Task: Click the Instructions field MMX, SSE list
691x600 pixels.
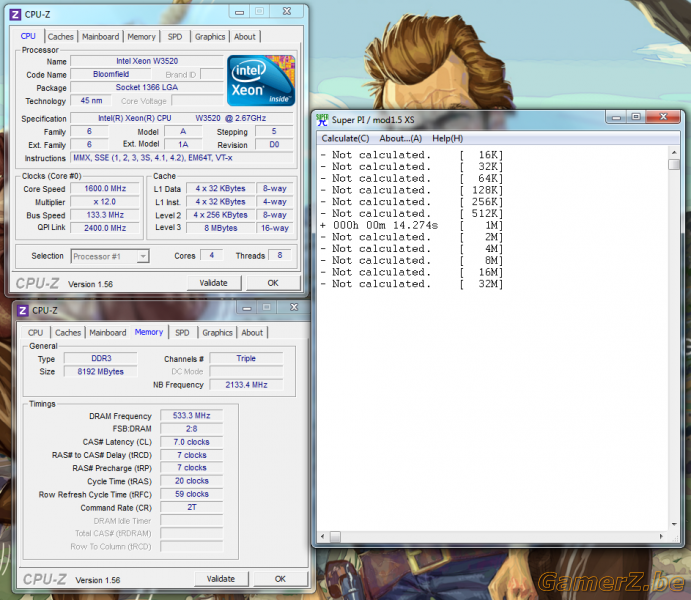Action: 182,158
